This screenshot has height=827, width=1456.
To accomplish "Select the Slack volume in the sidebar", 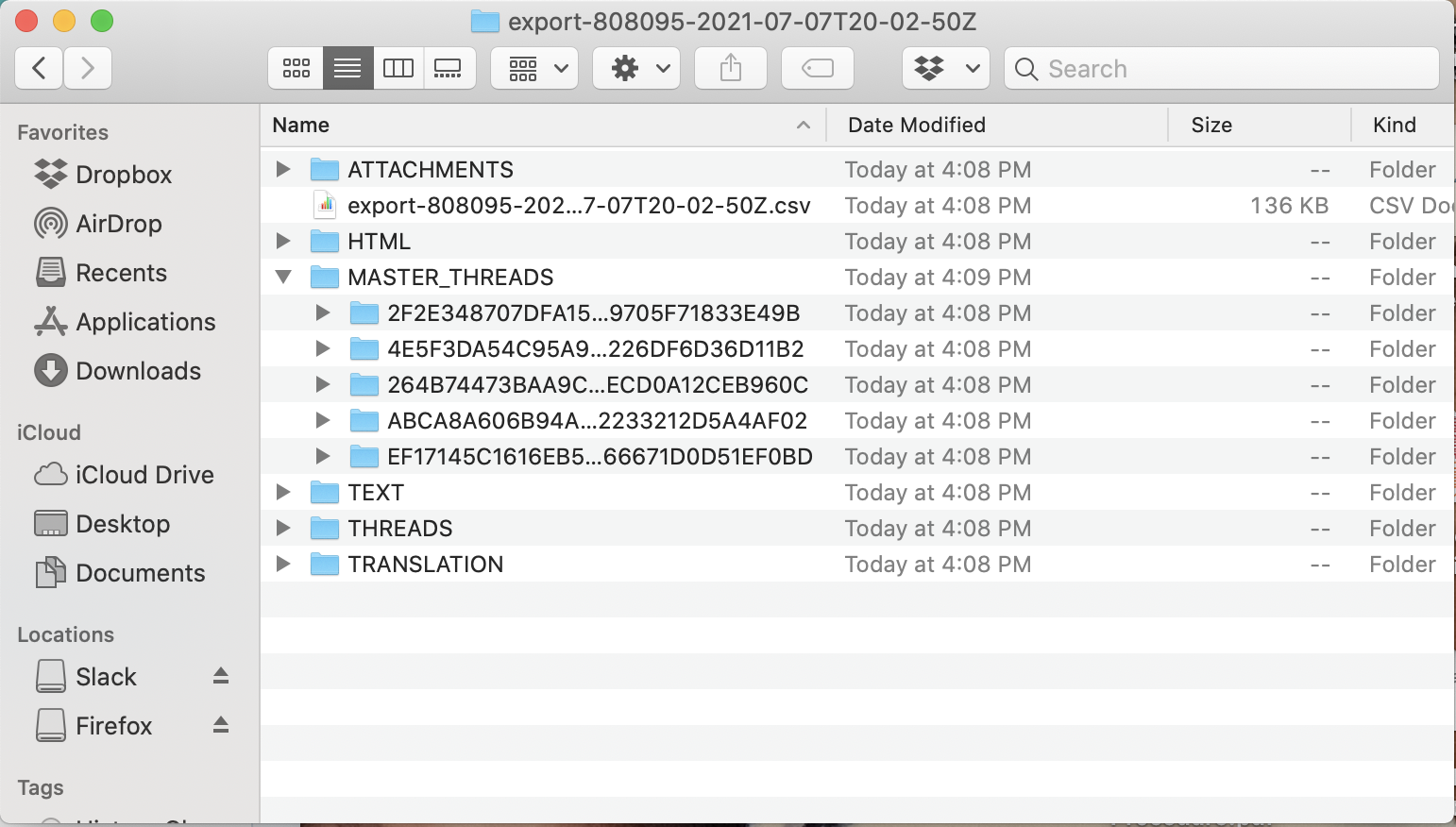I will pos(86,677).
